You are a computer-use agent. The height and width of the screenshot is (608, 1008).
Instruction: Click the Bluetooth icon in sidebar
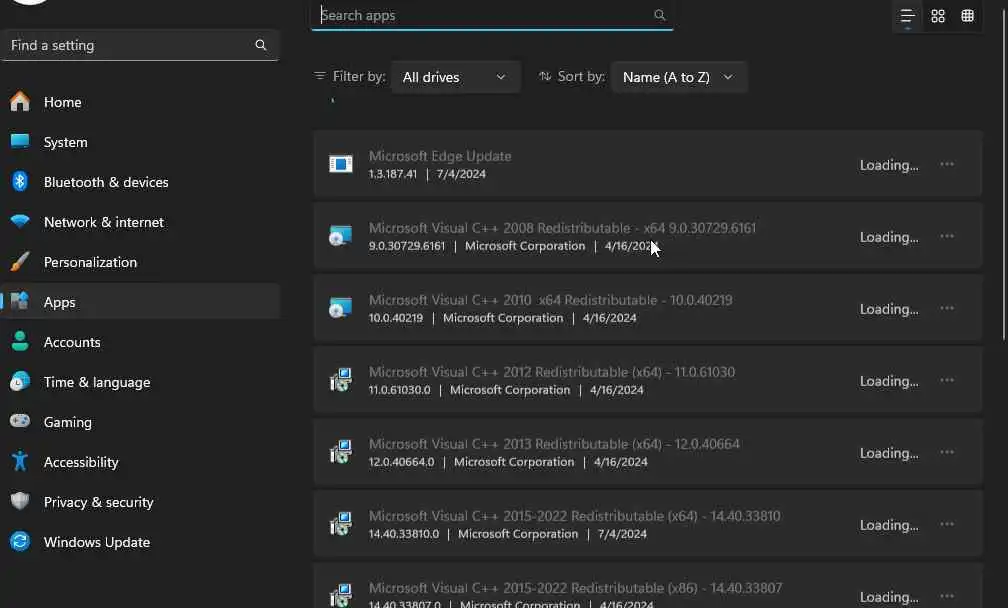coord(20,182)
